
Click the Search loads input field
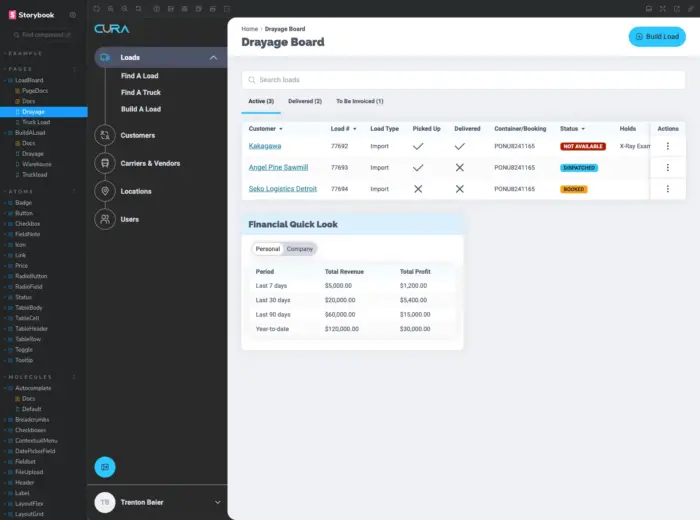click(x=463, y=80)
